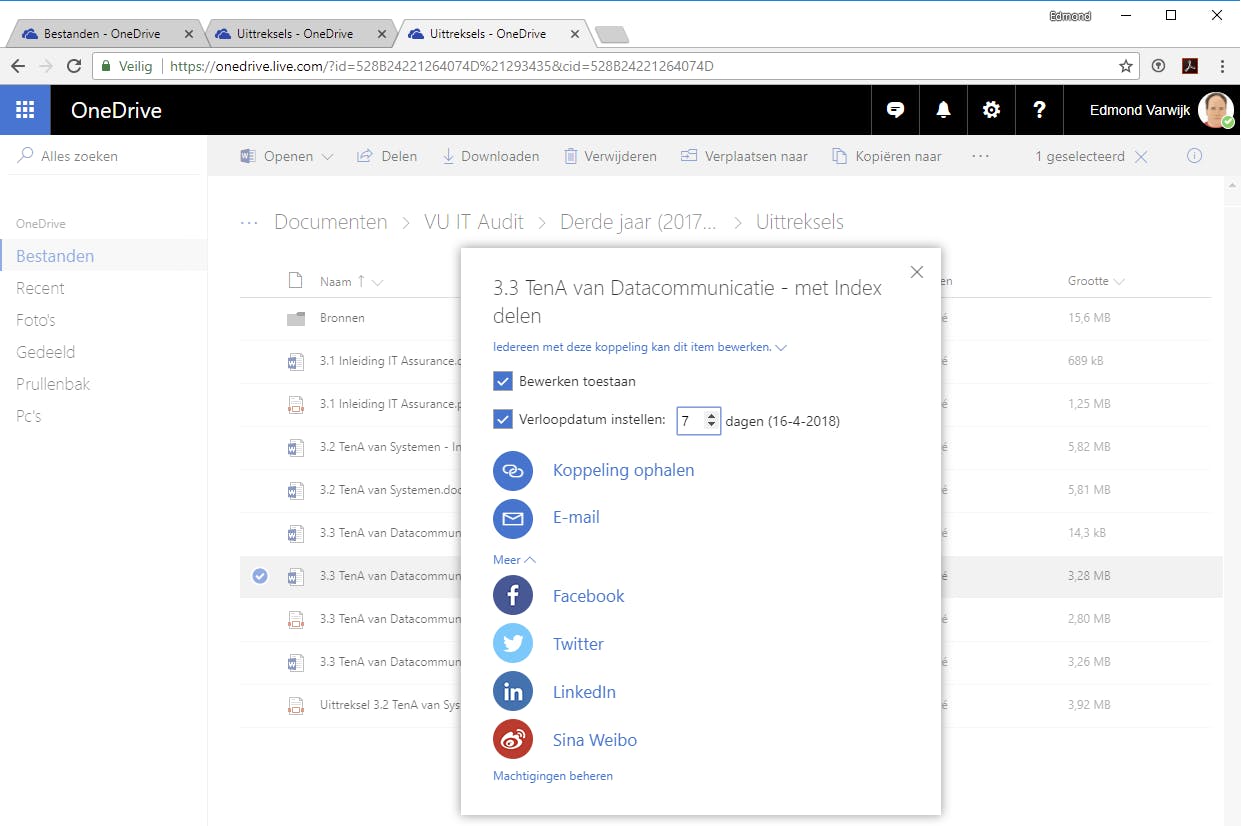Screen dimensions: 1241x826
Task: Increase the expiration days stepper
Action: pos(711,415)
